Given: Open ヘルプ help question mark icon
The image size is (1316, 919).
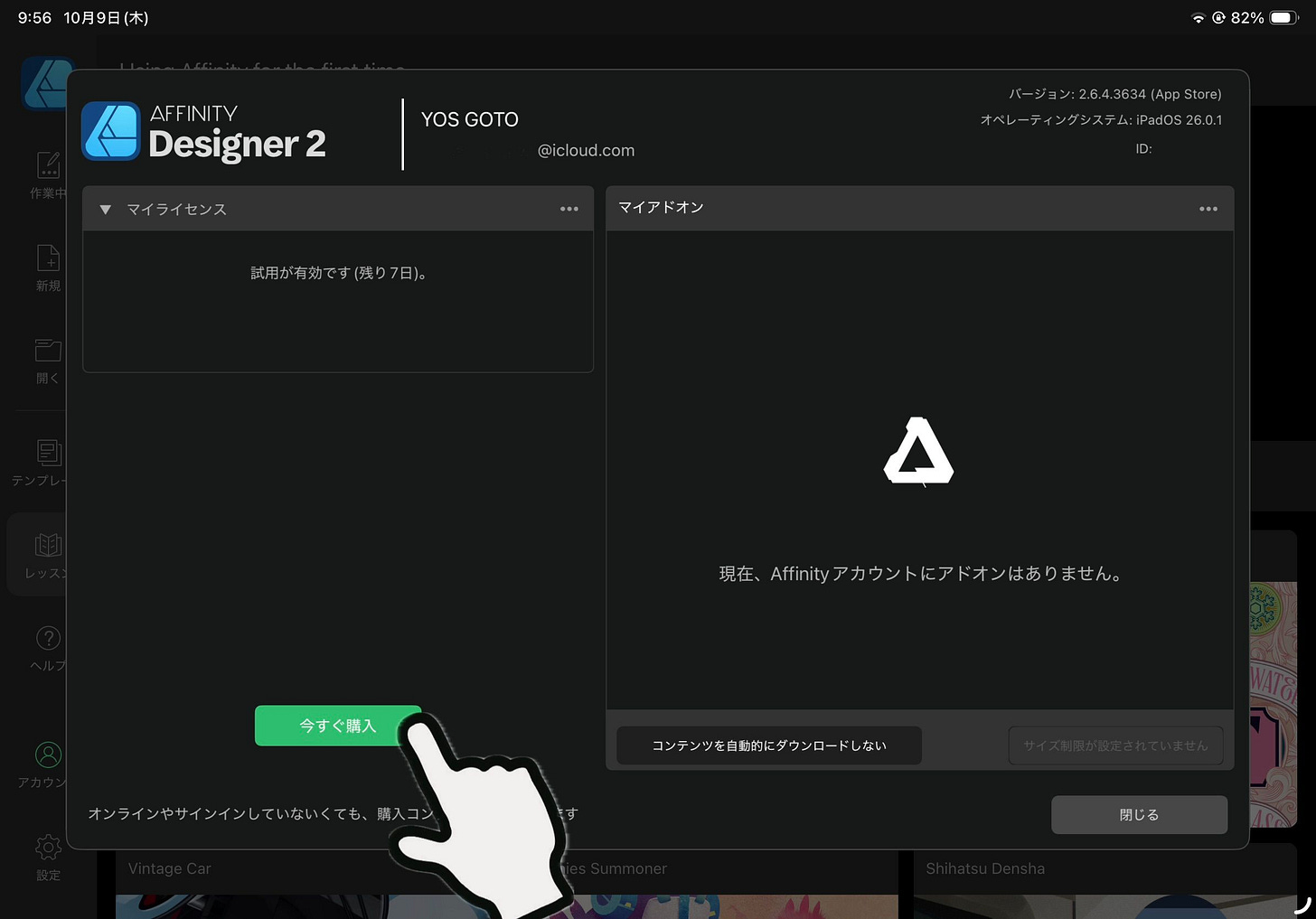Looking at the screenshot, I should [x=48, y=648].
